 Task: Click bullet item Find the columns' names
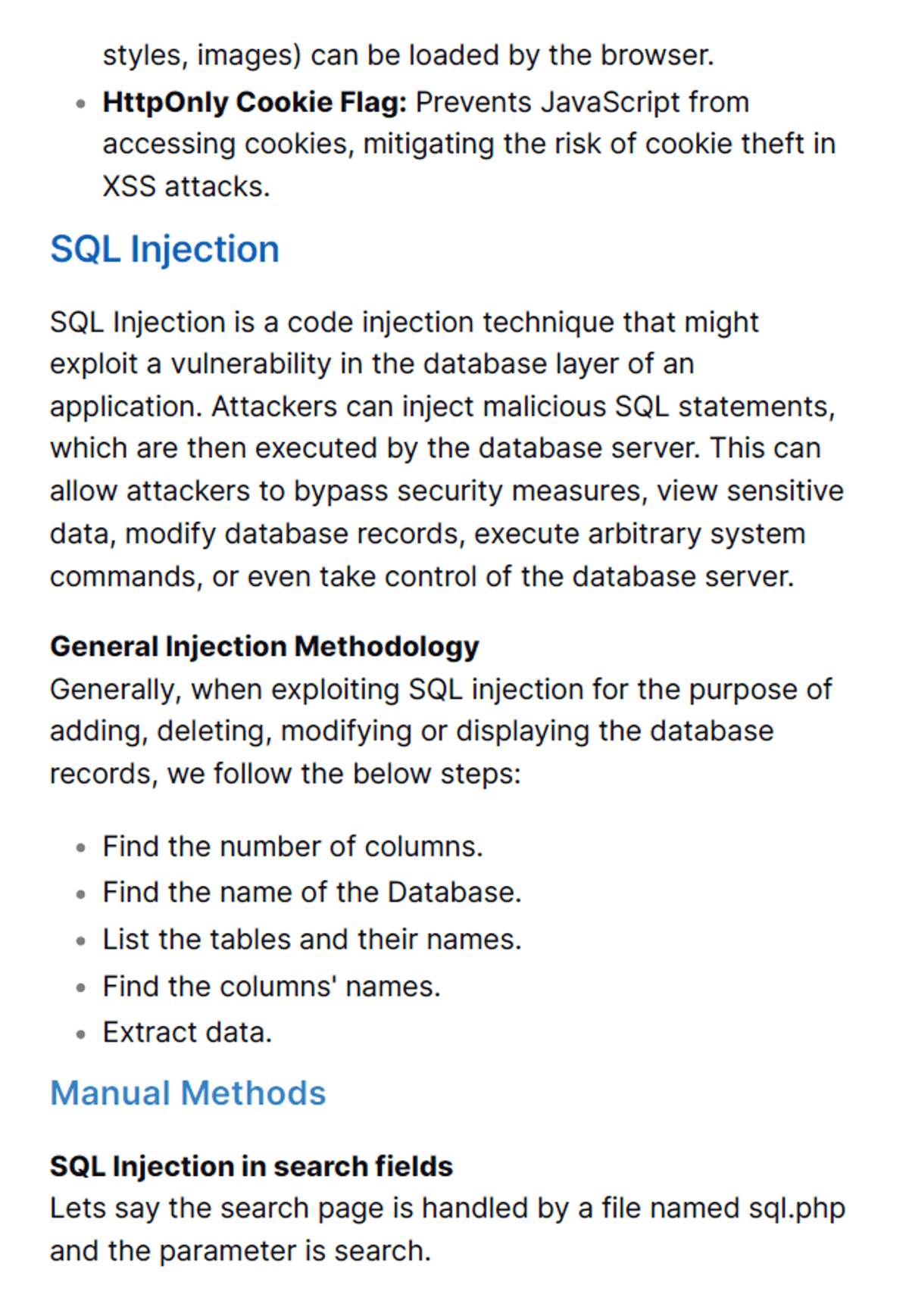click(271, 987)
